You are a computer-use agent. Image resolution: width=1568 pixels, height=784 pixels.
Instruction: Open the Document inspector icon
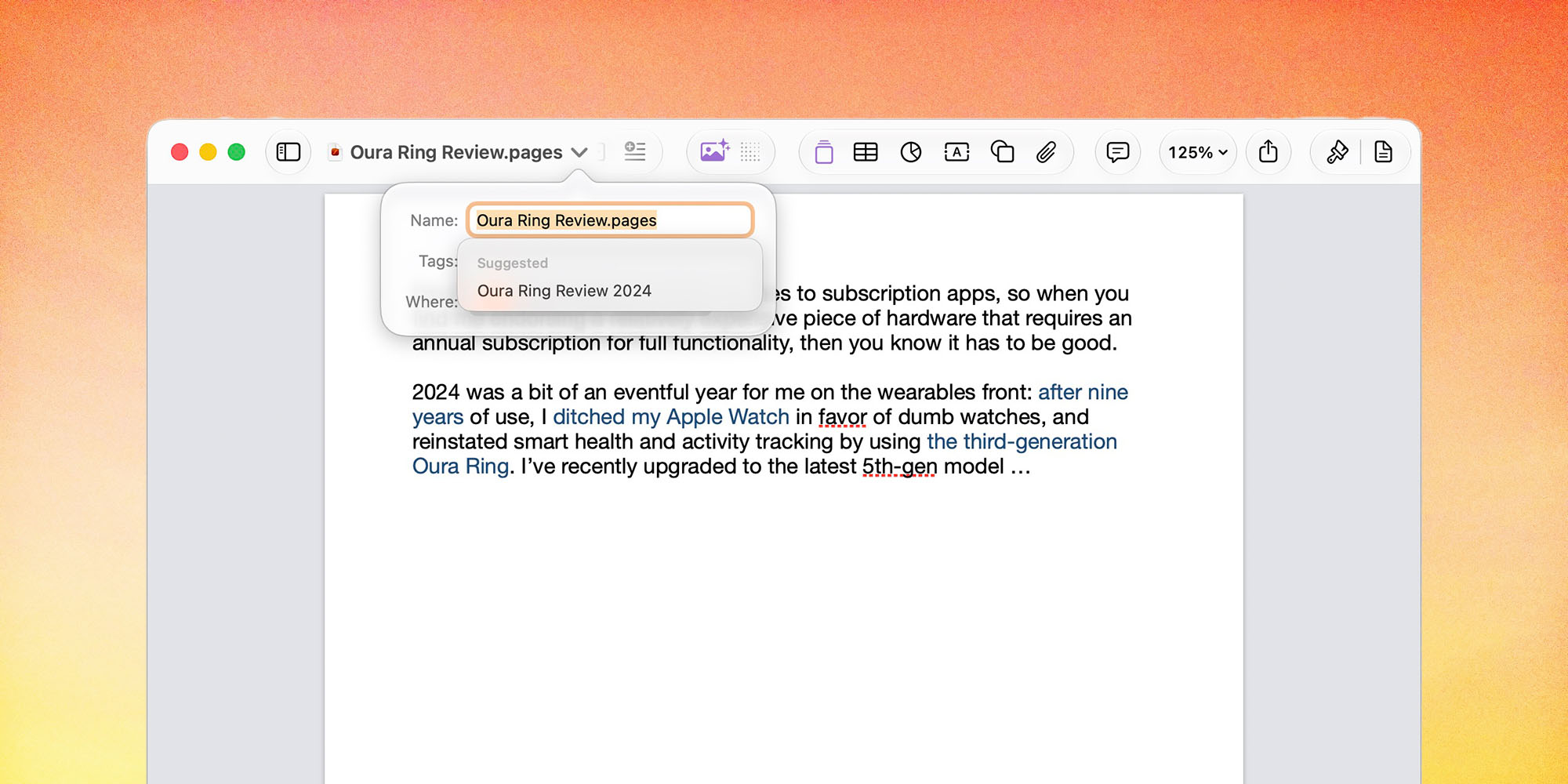click(x=1383, y=152)
